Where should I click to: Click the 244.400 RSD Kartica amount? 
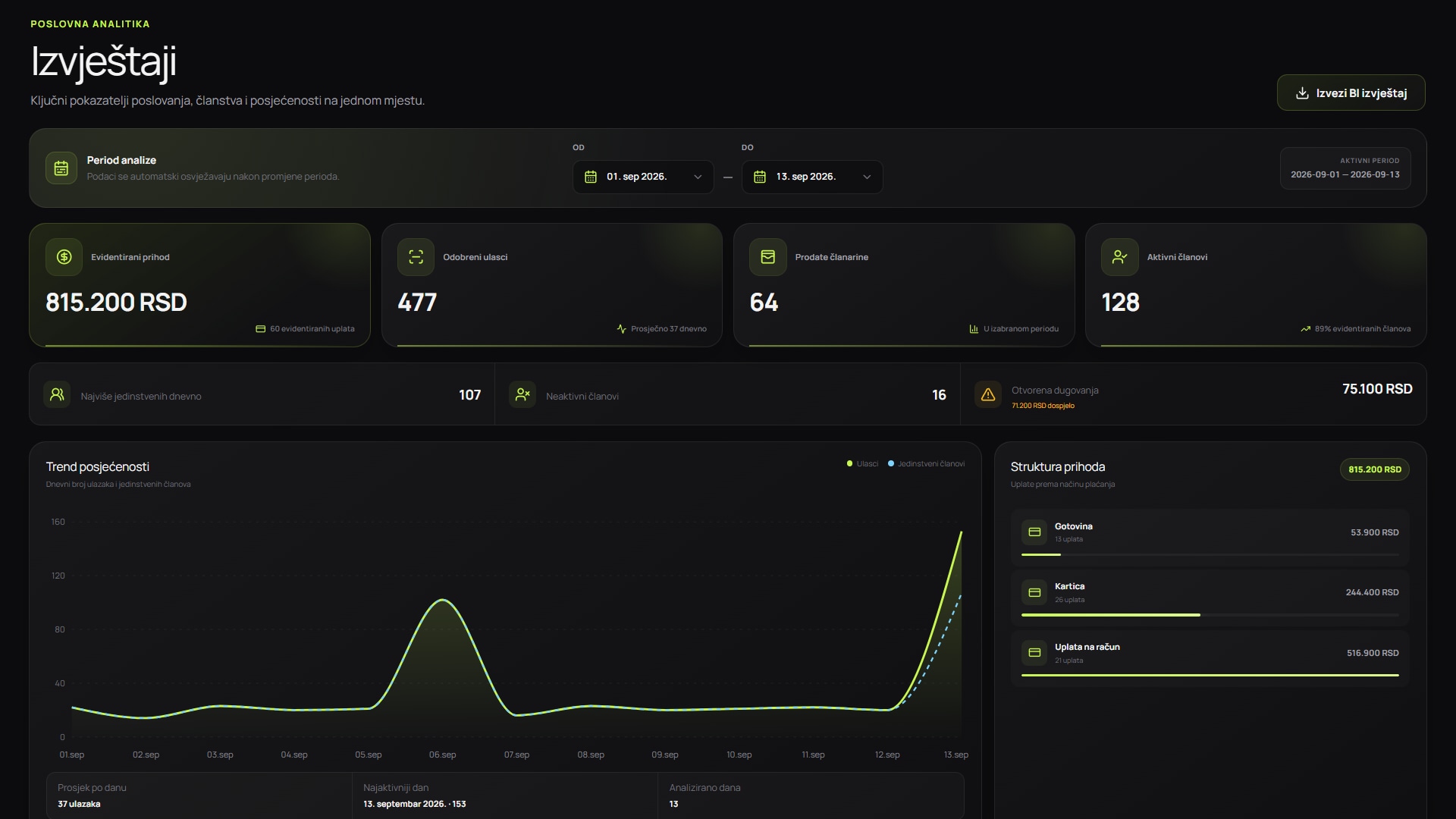point(1372,592)
